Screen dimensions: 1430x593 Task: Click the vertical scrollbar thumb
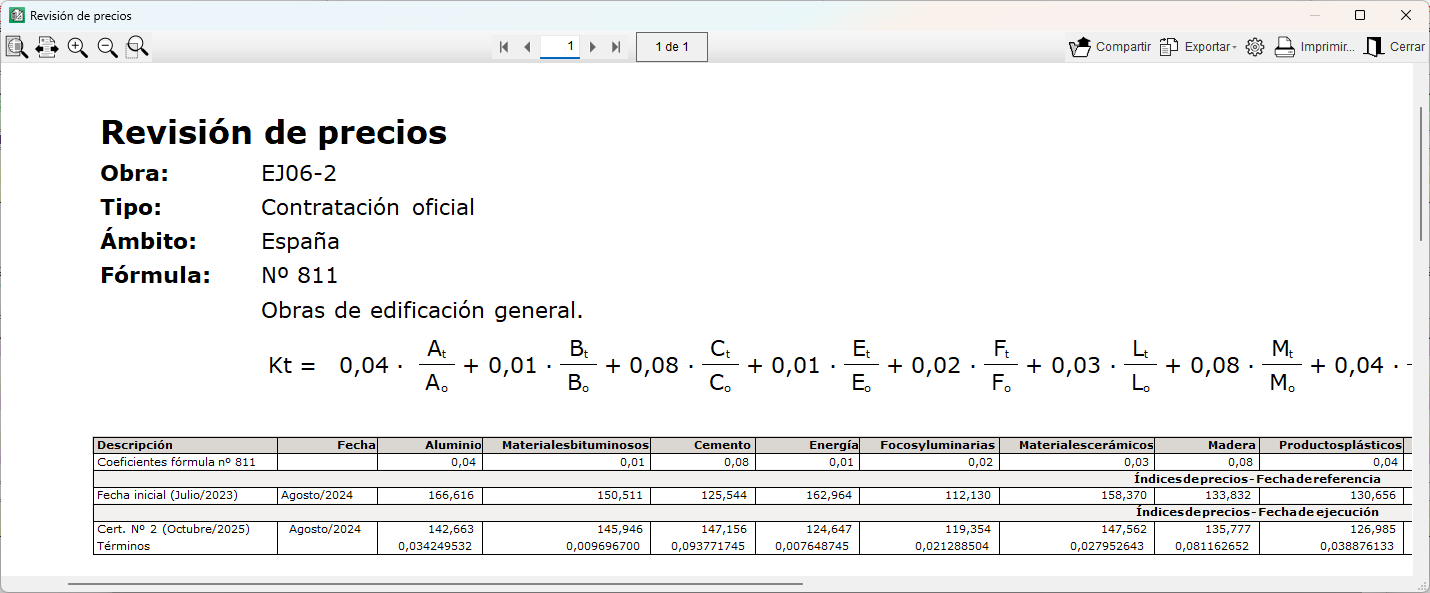(x=1421, y=172)
